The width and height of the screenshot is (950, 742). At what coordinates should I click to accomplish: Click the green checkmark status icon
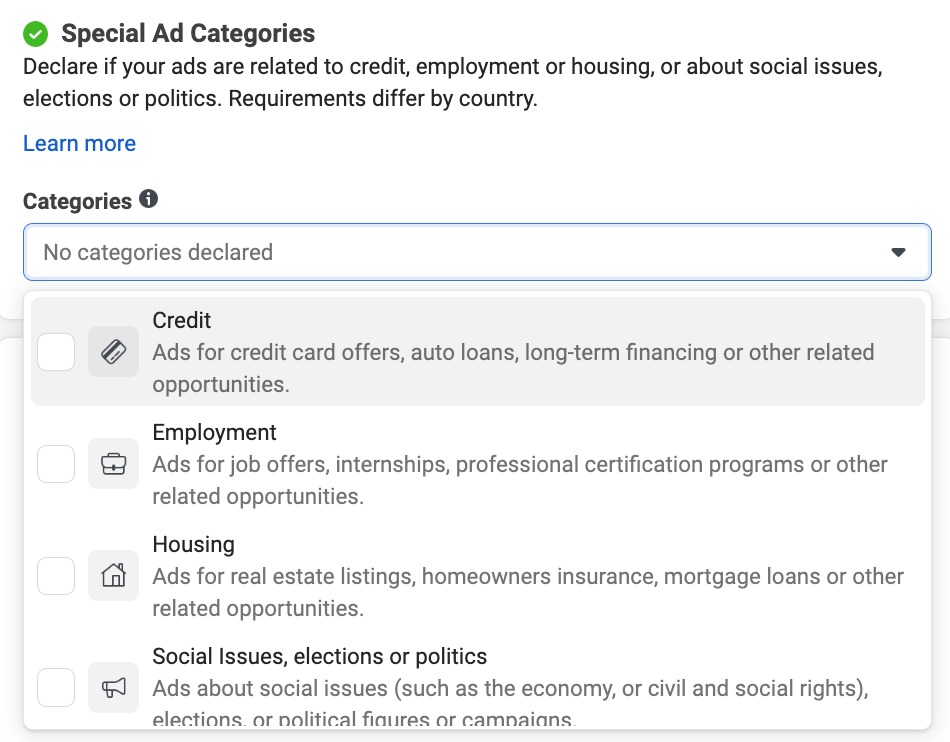pyautogui.click(x=36, y=34)
